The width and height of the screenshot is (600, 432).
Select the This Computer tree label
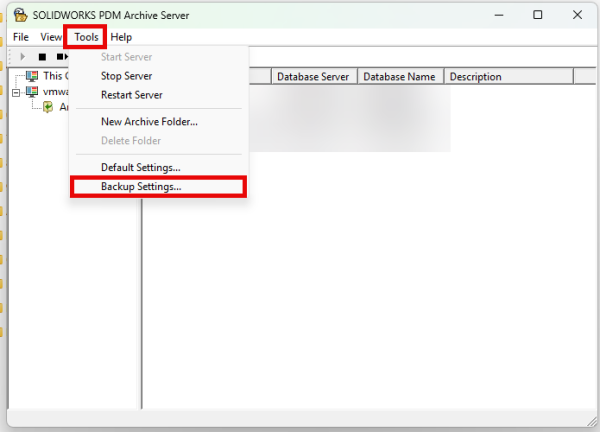(56, 76)
